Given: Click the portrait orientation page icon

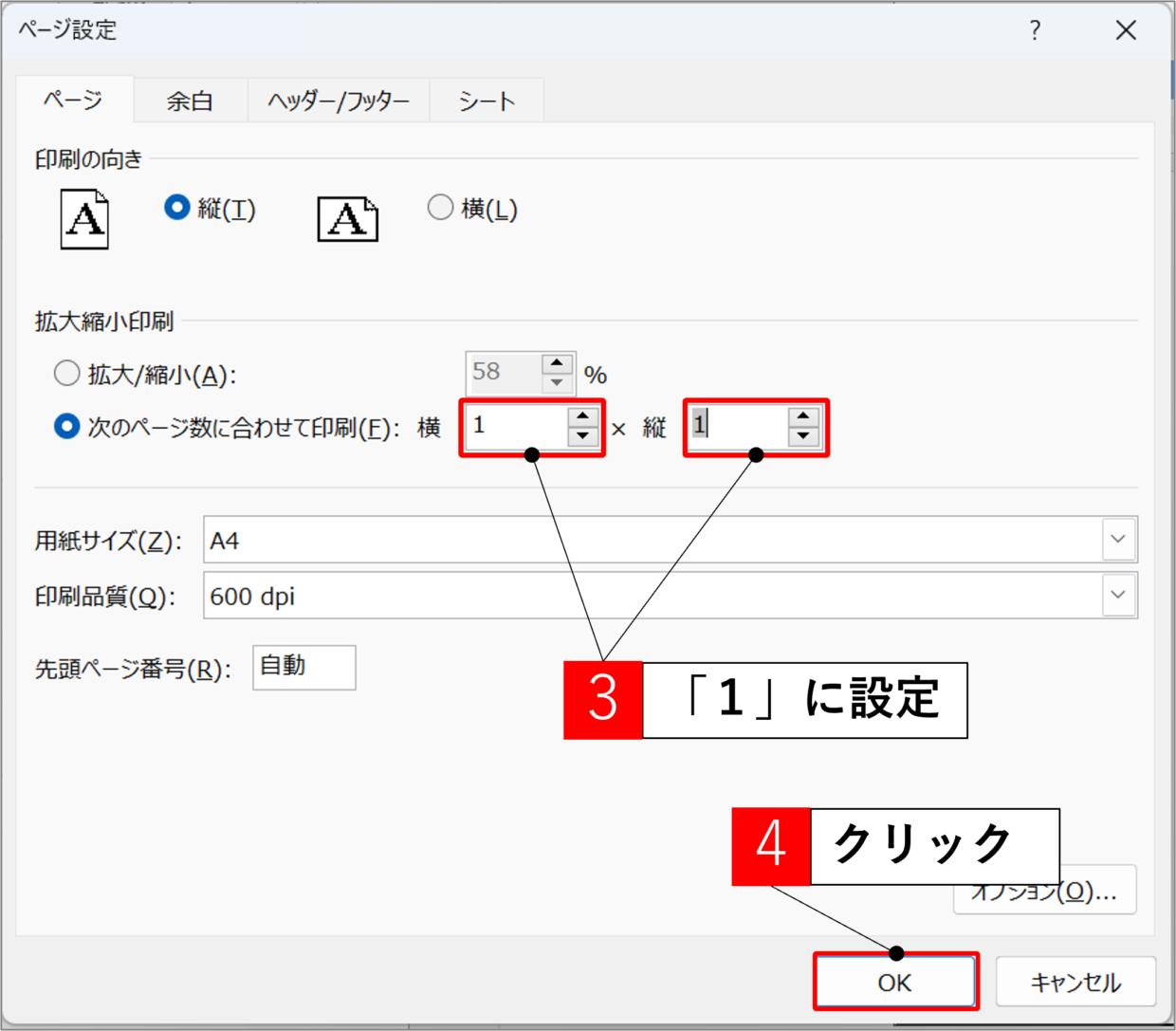Looking at the screenshot, I should (x=84, y=219).
